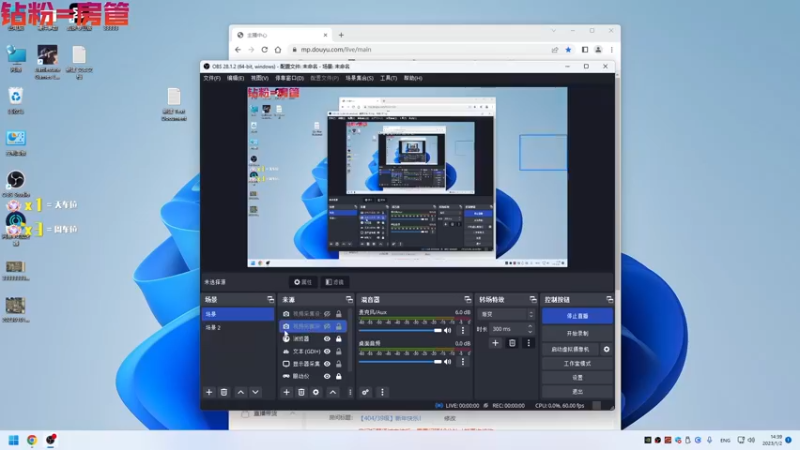Open audio mixer menu dots at bottom
800x450 pixels.
[x=382, y=392]
